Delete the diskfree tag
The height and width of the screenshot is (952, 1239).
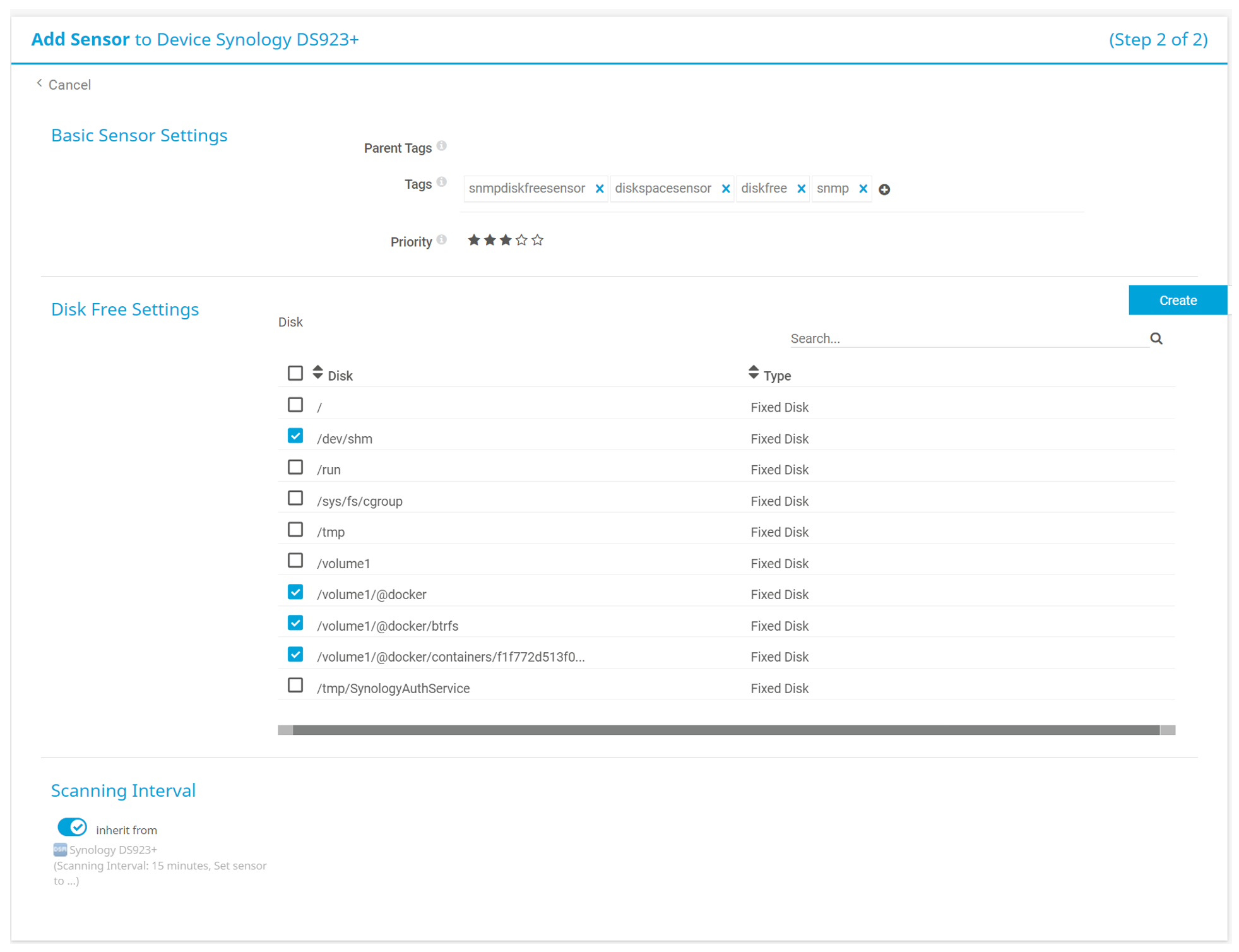click(800, 189)
